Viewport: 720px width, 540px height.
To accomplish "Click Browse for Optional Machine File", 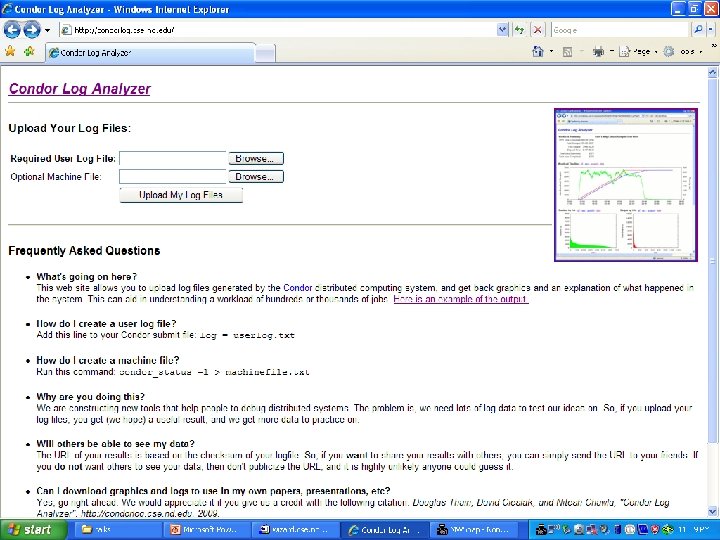I will point(256,177).
